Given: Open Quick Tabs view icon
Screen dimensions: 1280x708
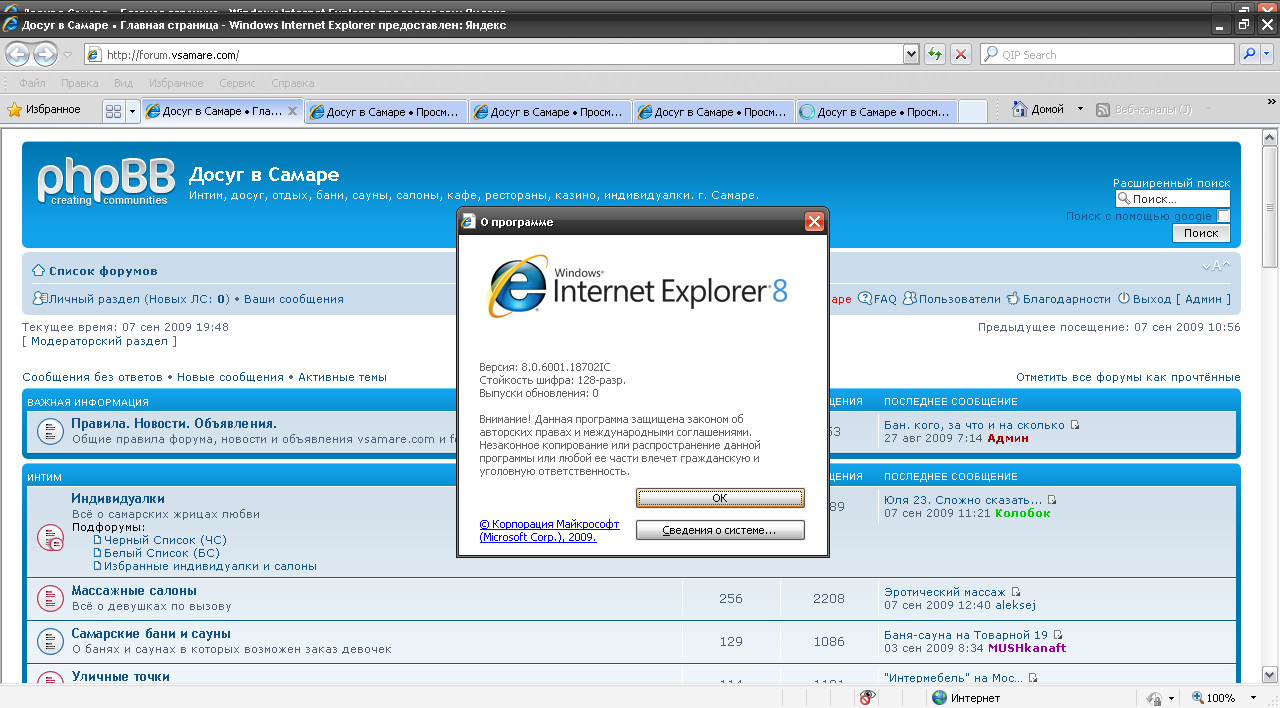Looking at the screenshot, I should (116, 111).
